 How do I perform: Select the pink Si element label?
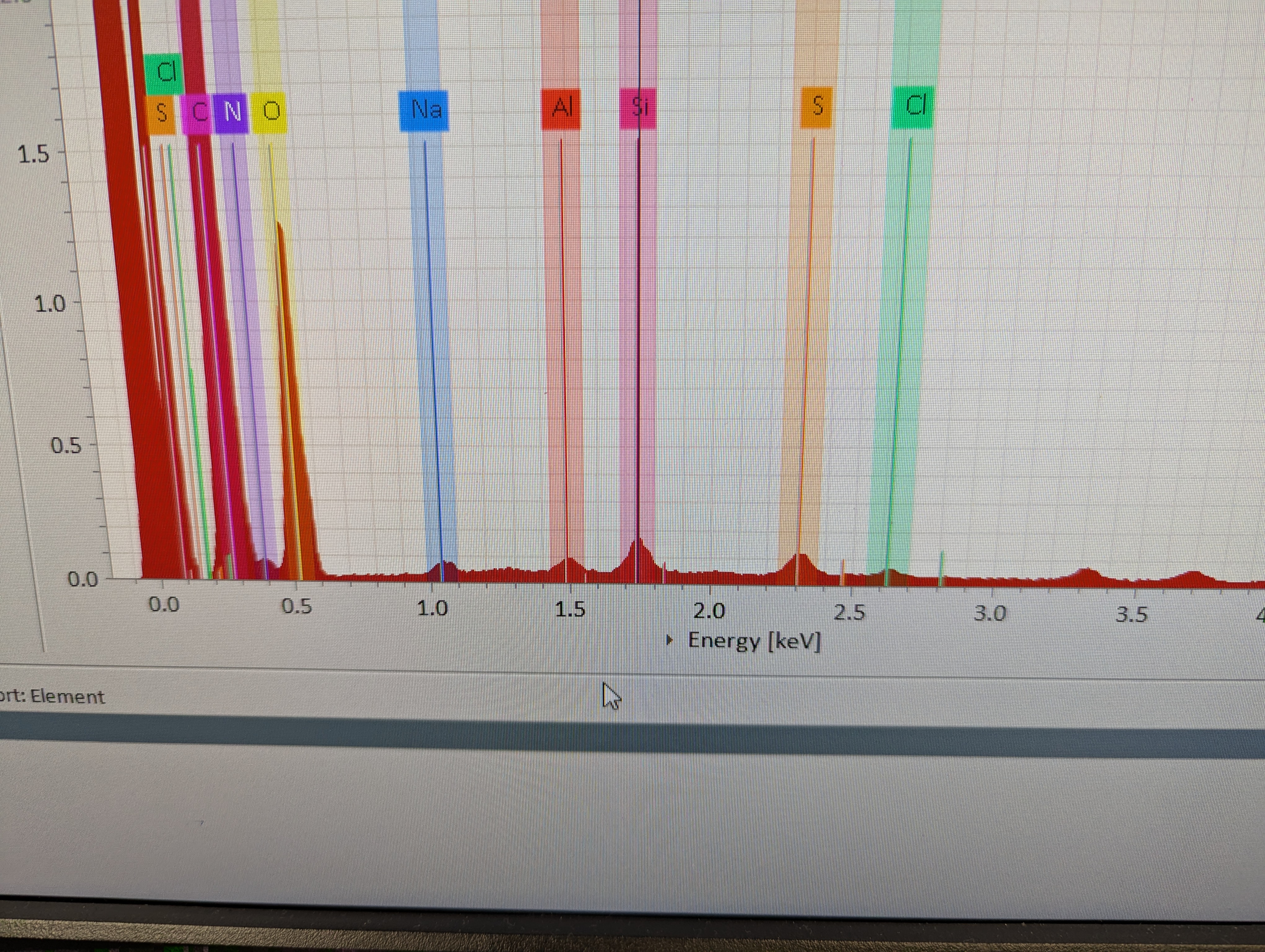pyautogui.click(x=638, y=108)
